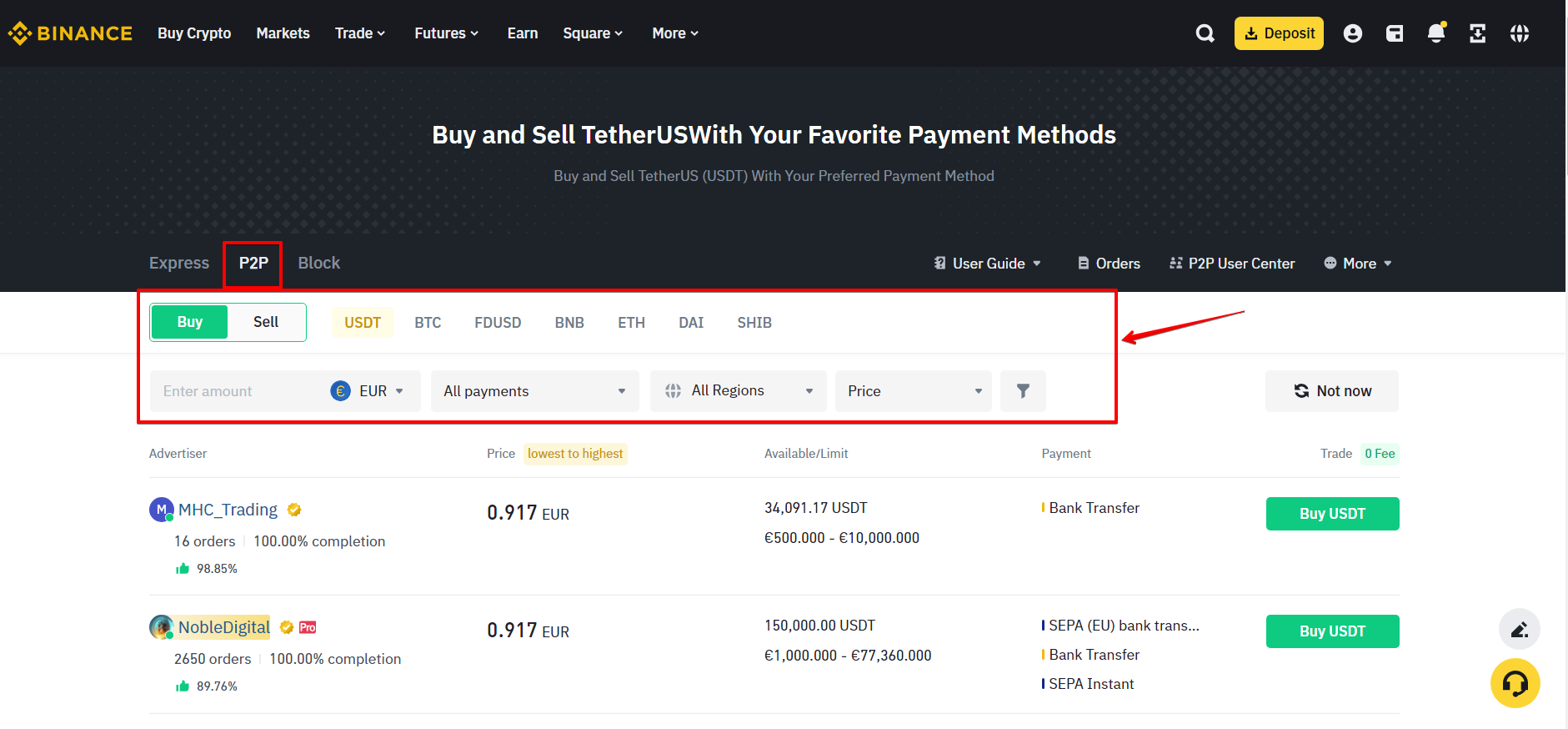This screenshot has width=1568, height=729.
Task: Switch to Buy mode
Action: pos(189,322)
